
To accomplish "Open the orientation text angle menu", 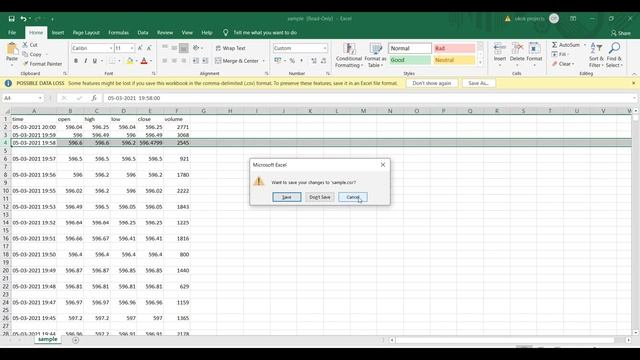I will tap(198, 48).
